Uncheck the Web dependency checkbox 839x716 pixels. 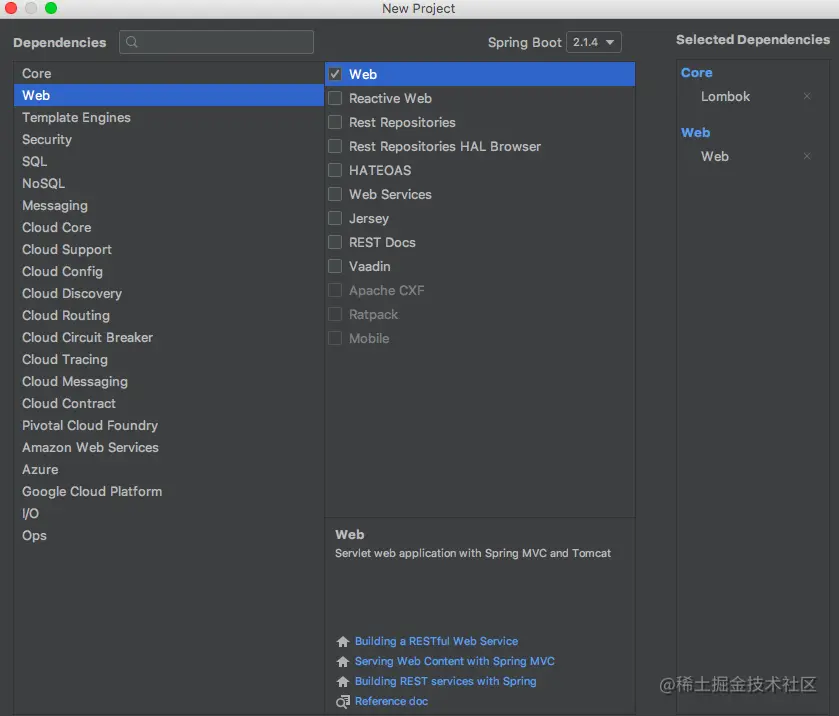point(335,74)
